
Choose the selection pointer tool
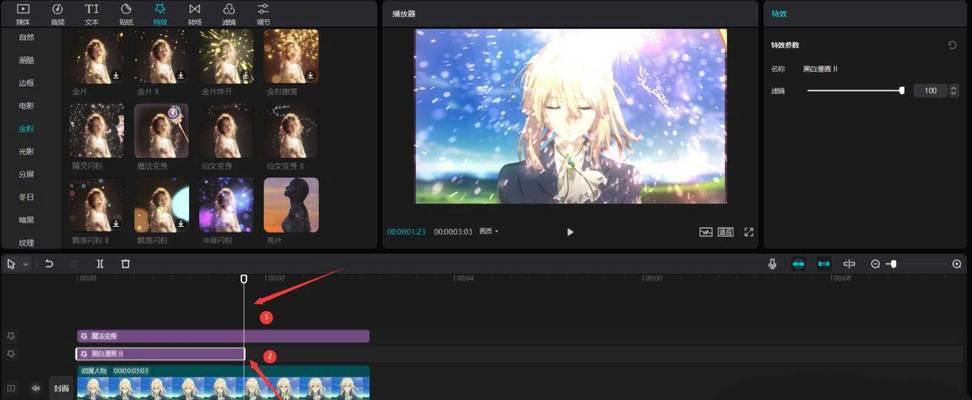click(x=11, y=264)
